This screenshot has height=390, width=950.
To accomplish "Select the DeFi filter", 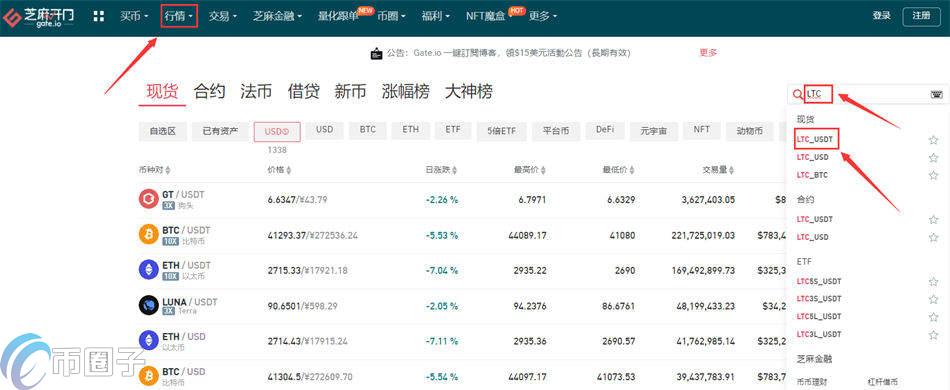I will pyautogui.click(x=605, y=130).
